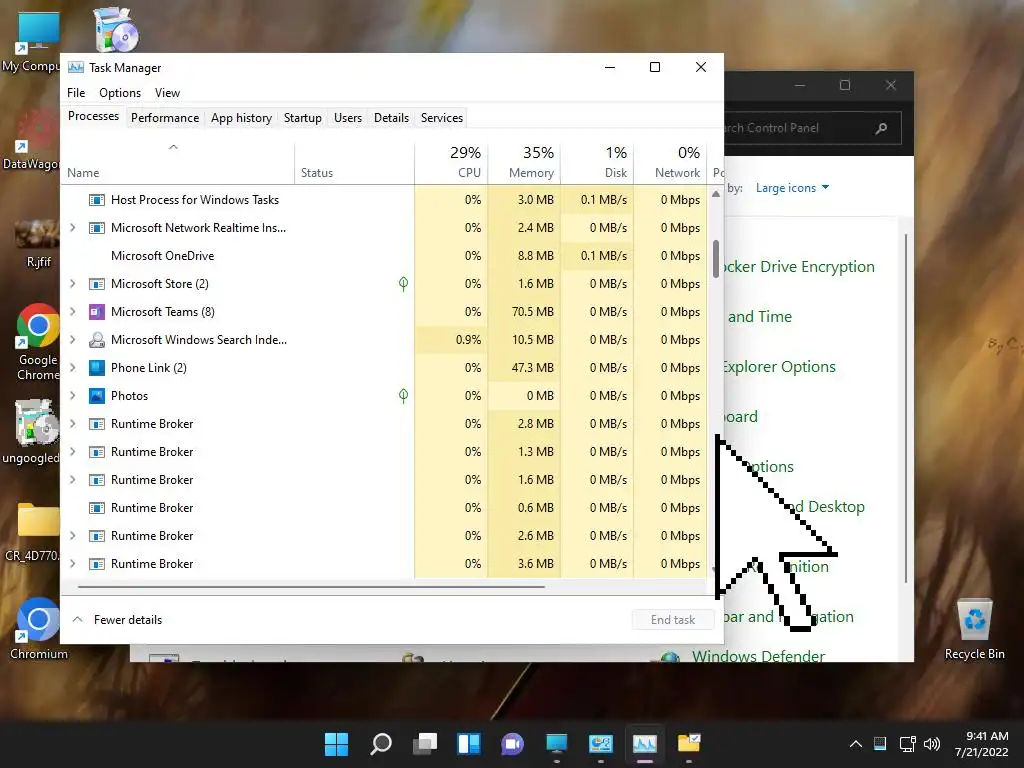
Task: Click the search magnifier in Control Panel
Action: pos(881,128)
